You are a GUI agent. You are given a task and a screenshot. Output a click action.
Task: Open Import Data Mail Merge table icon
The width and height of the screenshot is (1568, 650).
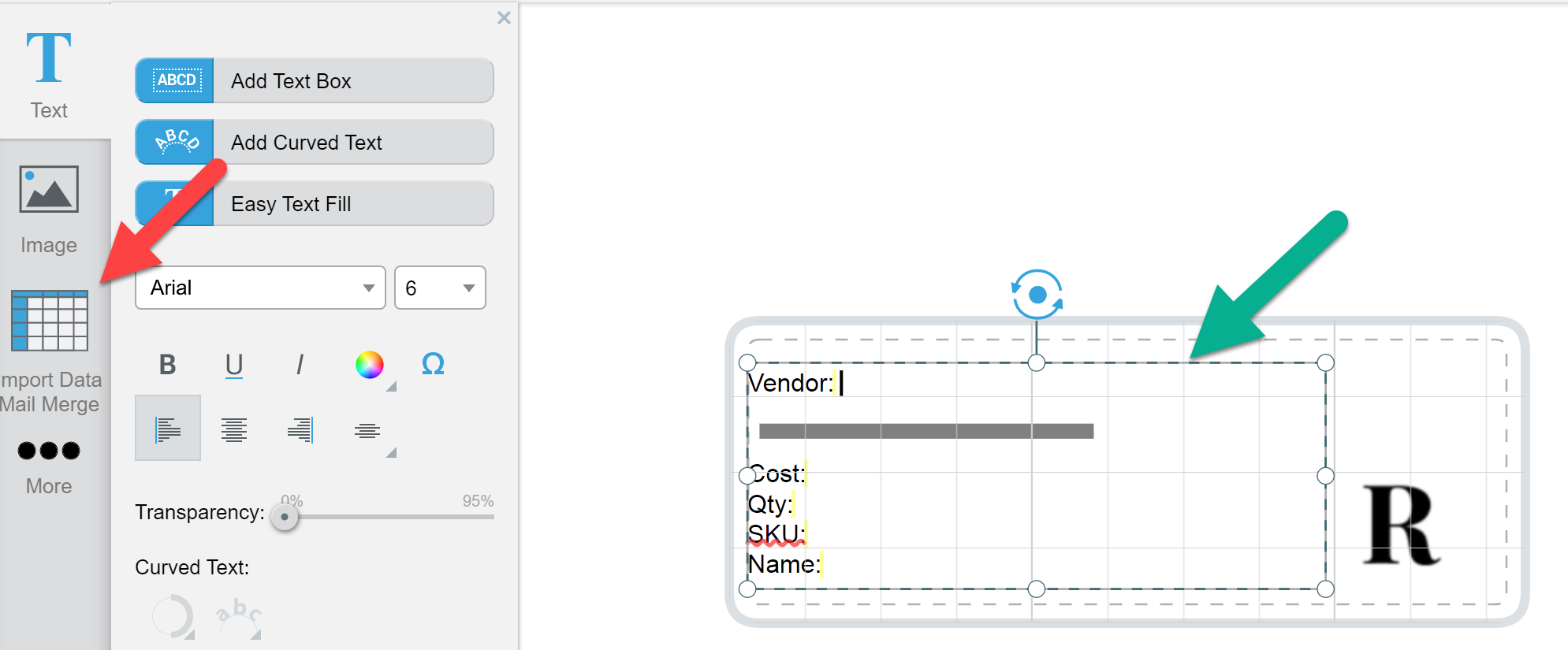pyautogui.click(x=50, y=321)
